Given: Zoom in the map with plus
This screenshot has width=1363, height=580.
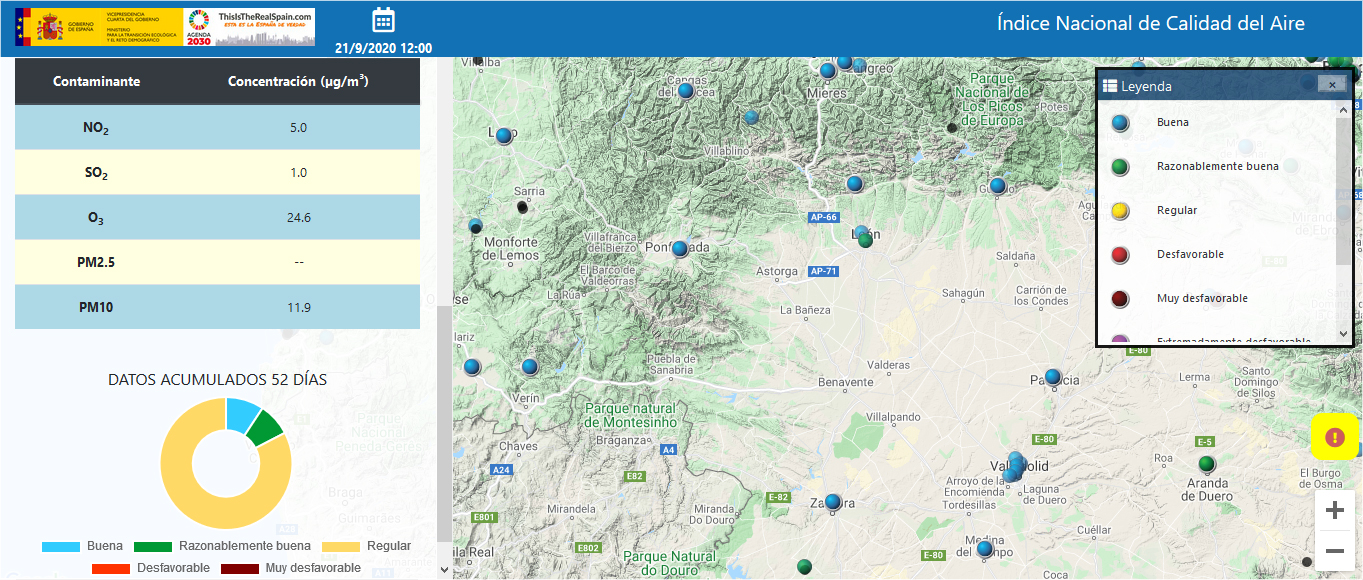Looking at the screenshot, I should 1334,511.
